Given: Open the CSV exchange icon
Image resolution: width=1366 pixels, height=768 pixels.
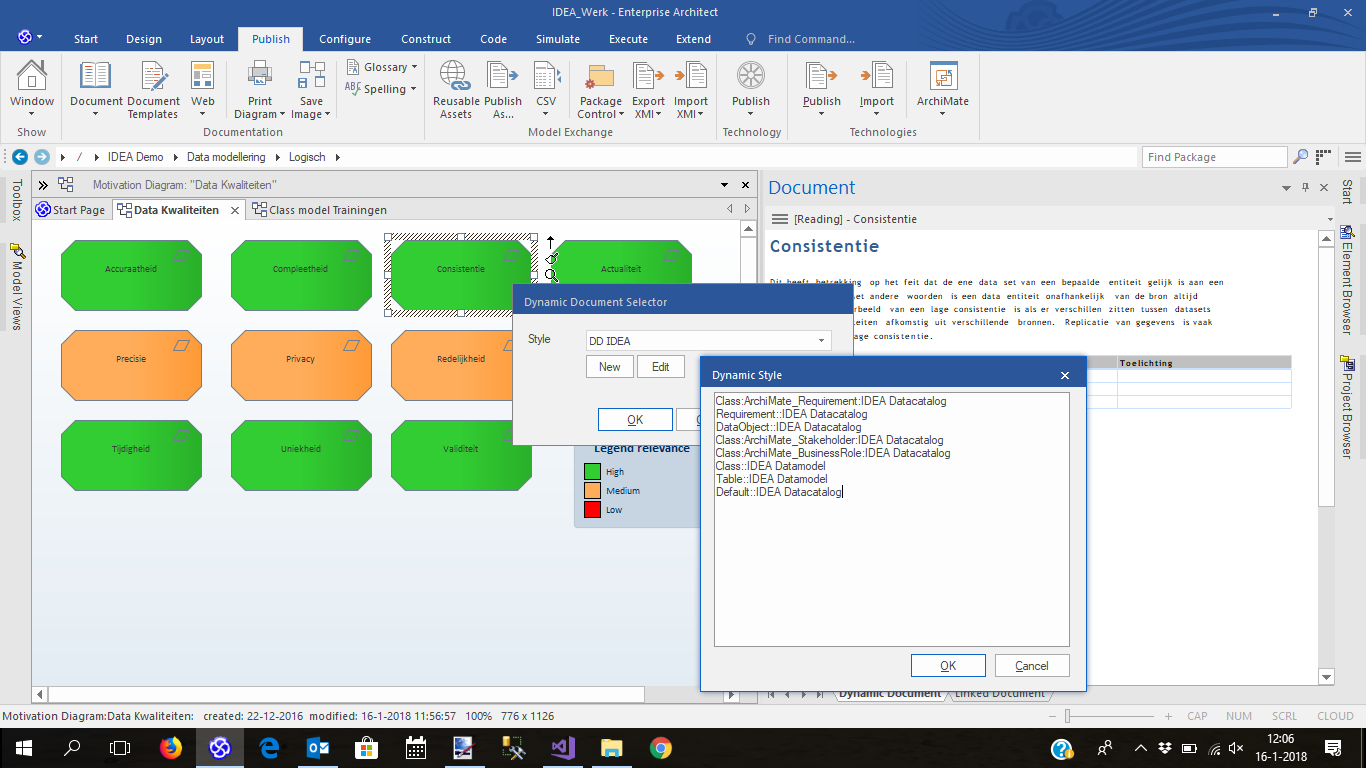Looking at the screenshot, I should click(x=546, y=88).
